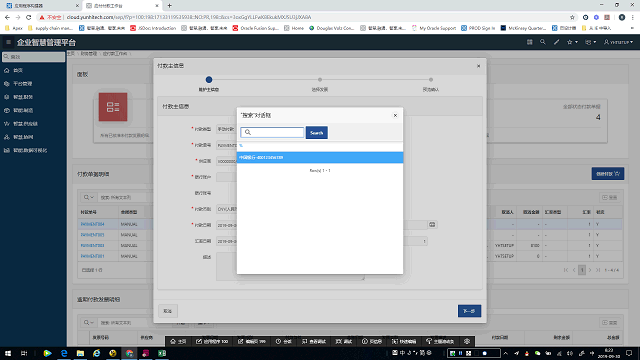Open the PAYMENT001 link in table
This screenshot has height=360, width=640.
click(92, 256)
